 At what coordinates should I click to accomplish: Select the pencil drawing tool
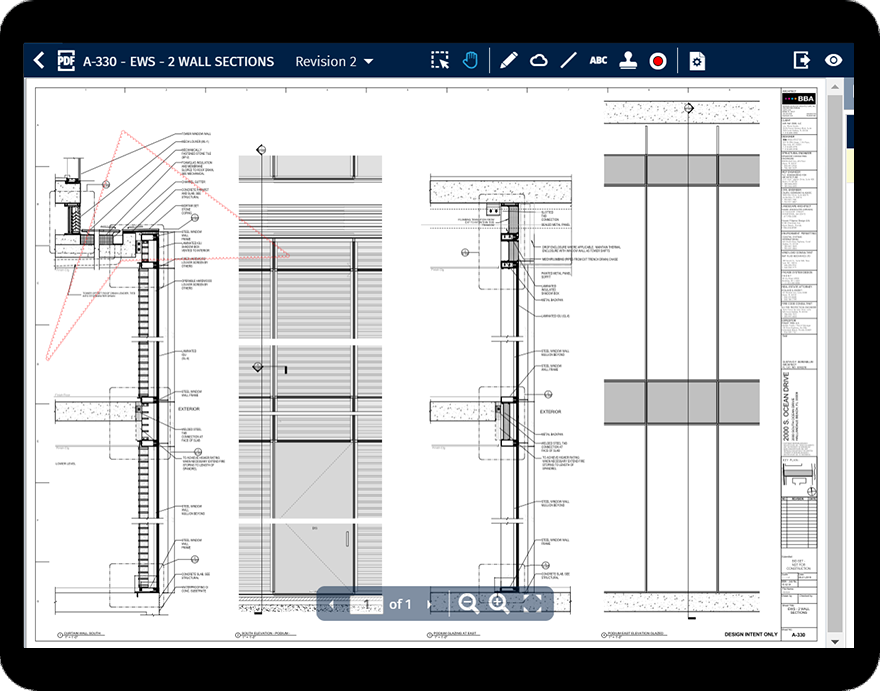(x=506, y=60)
